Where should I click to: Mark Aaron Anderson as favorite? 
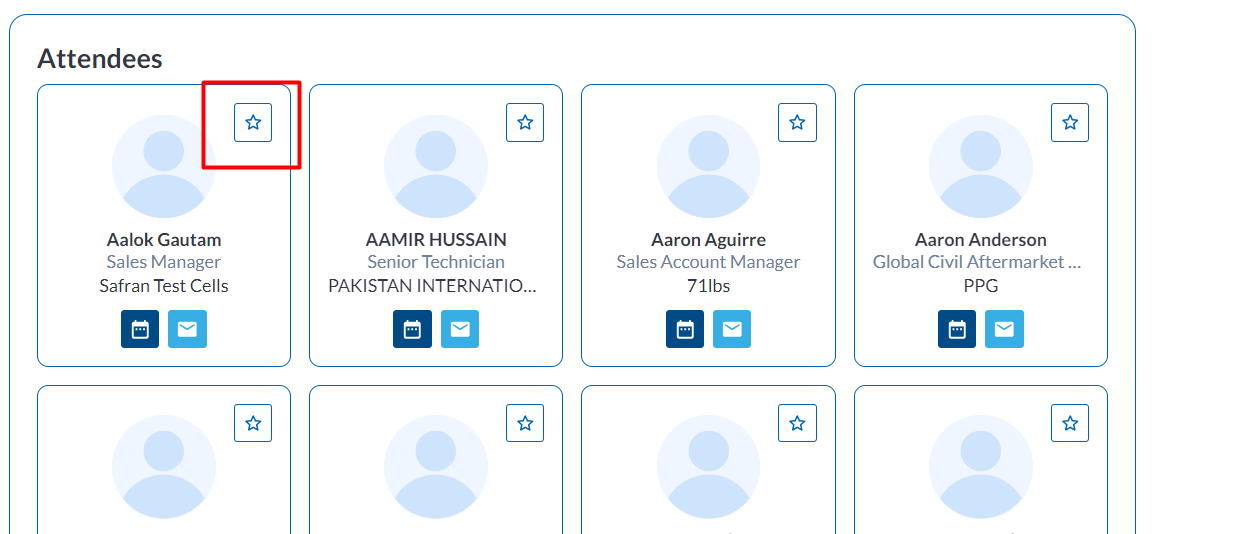(1070, 122)
